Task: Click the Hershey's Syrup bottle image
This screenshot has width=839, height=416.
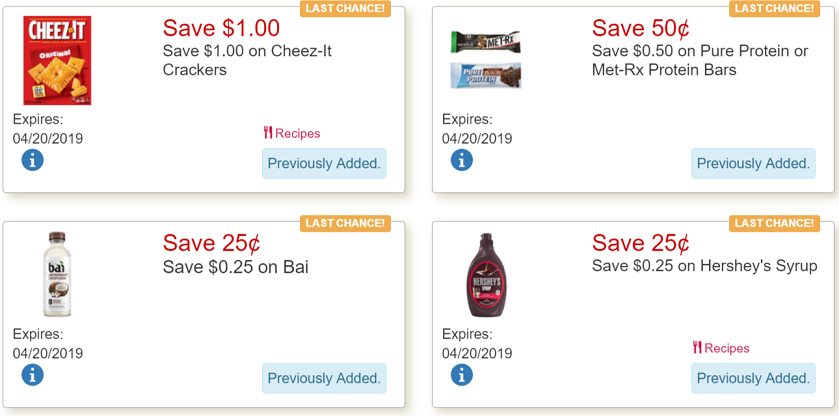Action: click(485, 274)
